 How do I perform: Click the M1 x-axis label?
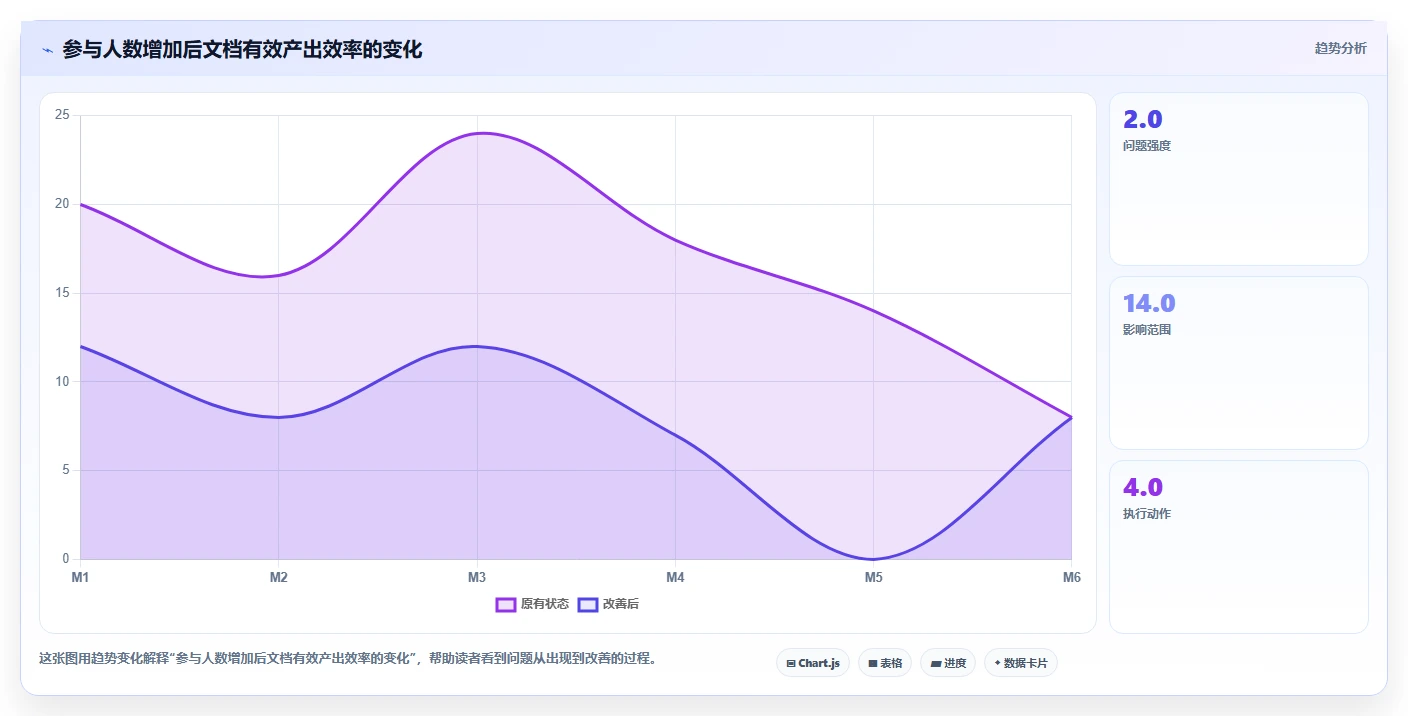click(80, 577)
